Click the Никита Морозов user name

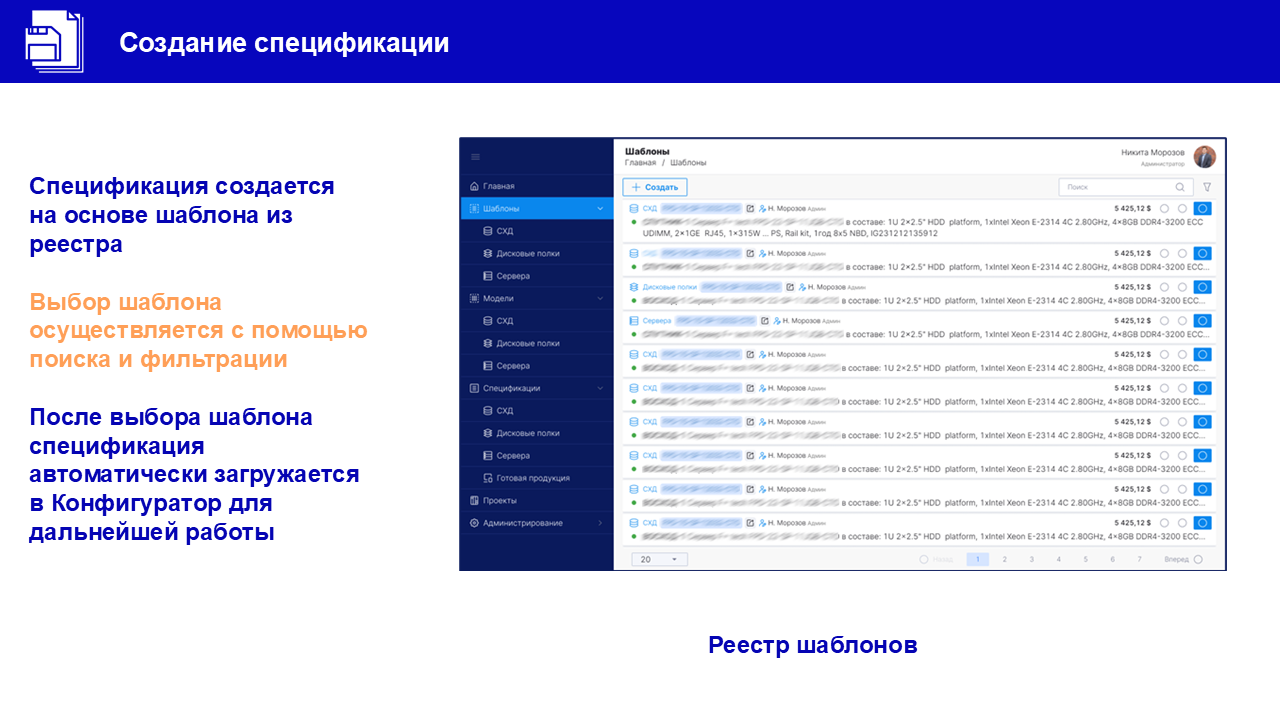click(x=1152, y=153)
